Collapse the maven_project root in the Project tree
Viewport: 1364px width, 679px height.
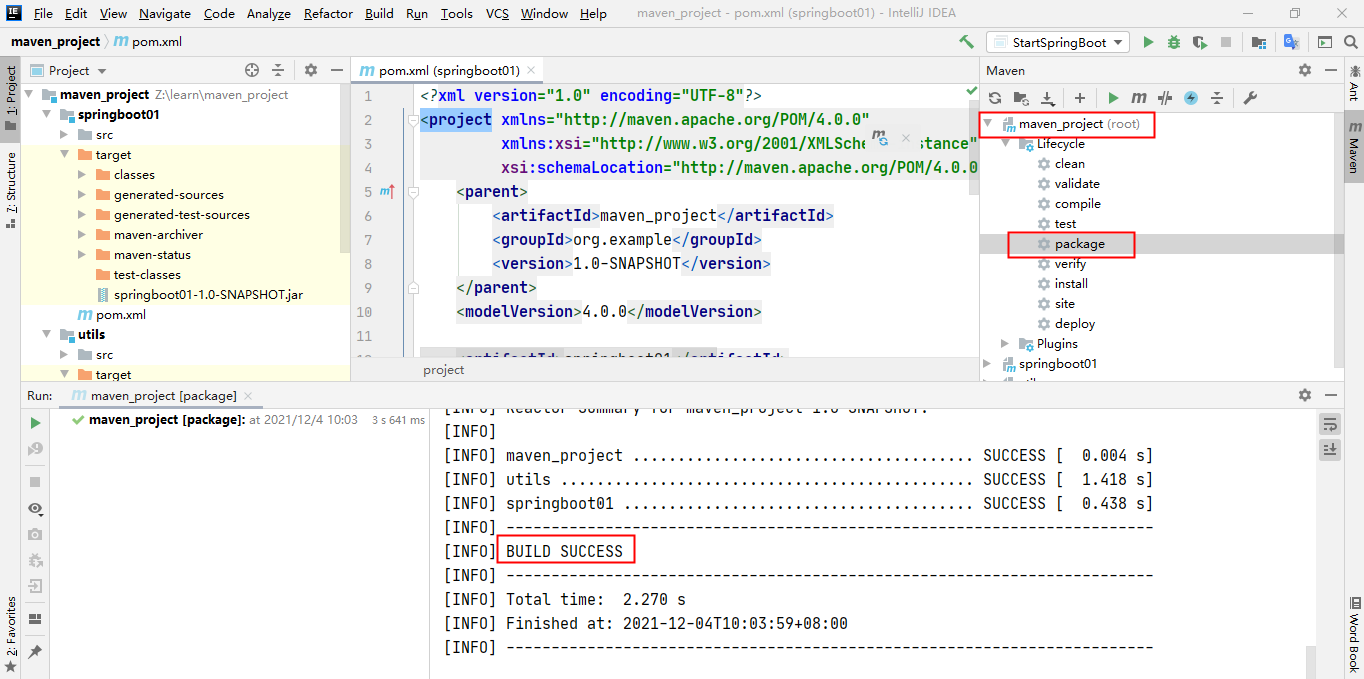[x=28, y=95]
